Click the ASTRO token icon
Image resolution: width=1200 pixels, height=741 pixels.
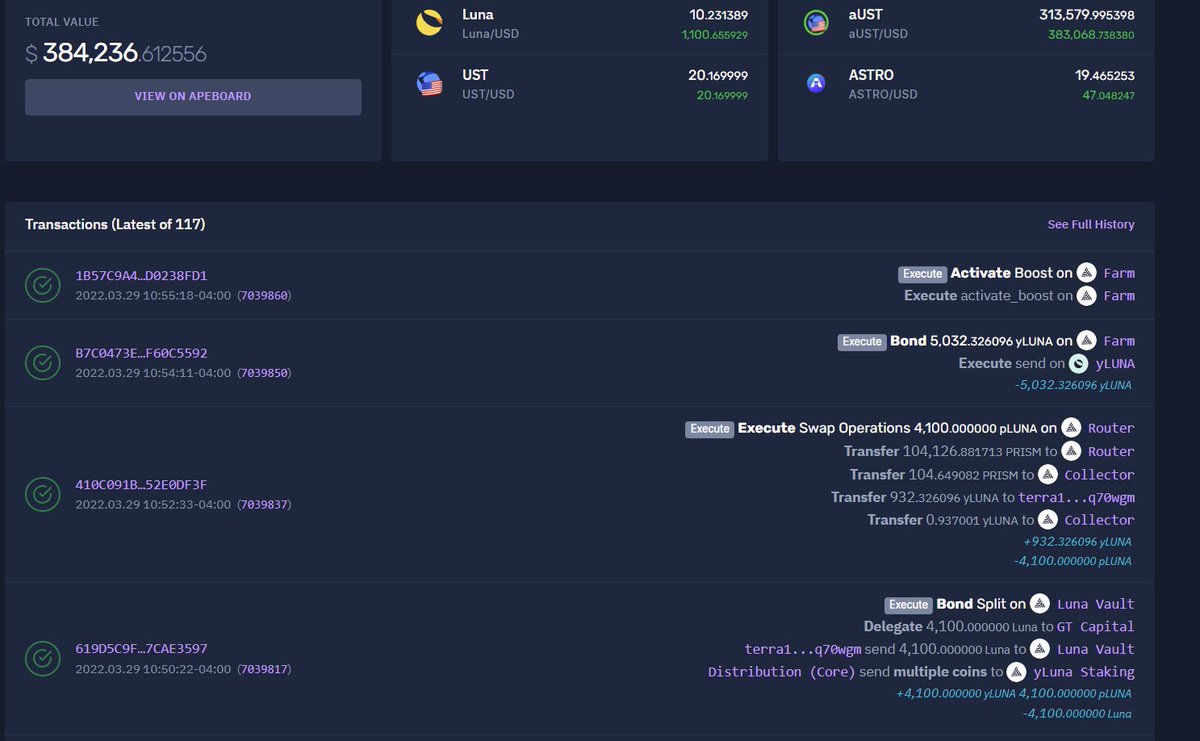point(816,84)
